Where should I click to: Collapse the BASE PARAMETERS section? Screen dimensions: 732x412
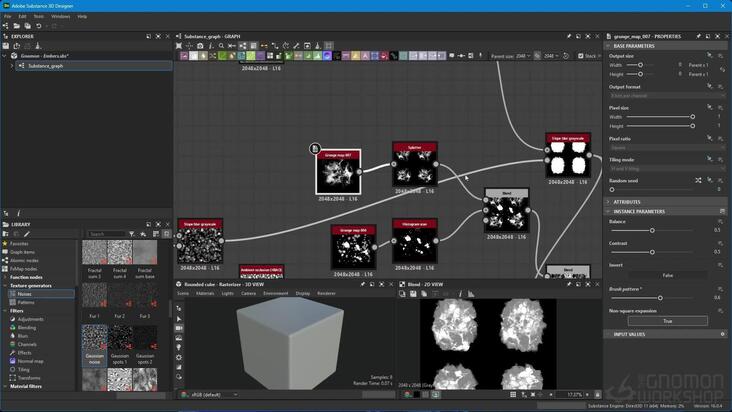point(665,46)
